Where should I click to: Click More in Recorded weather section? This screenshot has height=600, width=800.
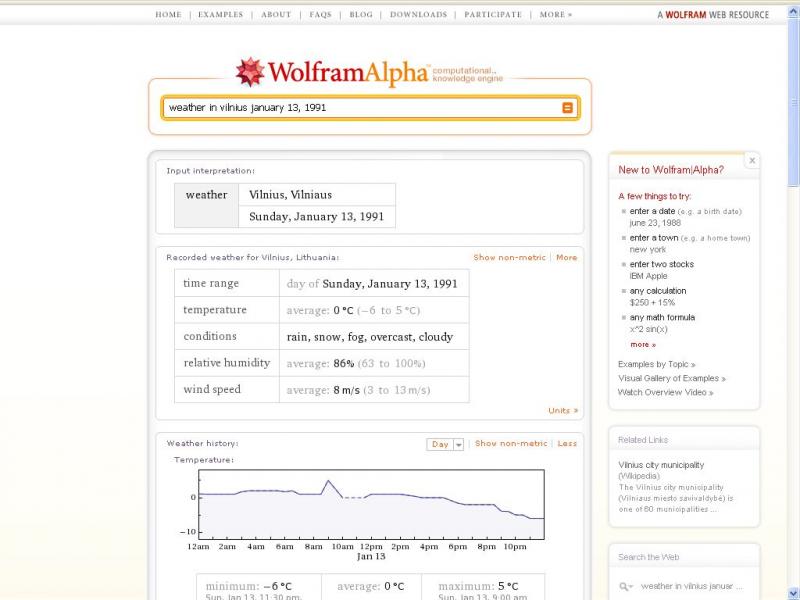coord(566,258)
